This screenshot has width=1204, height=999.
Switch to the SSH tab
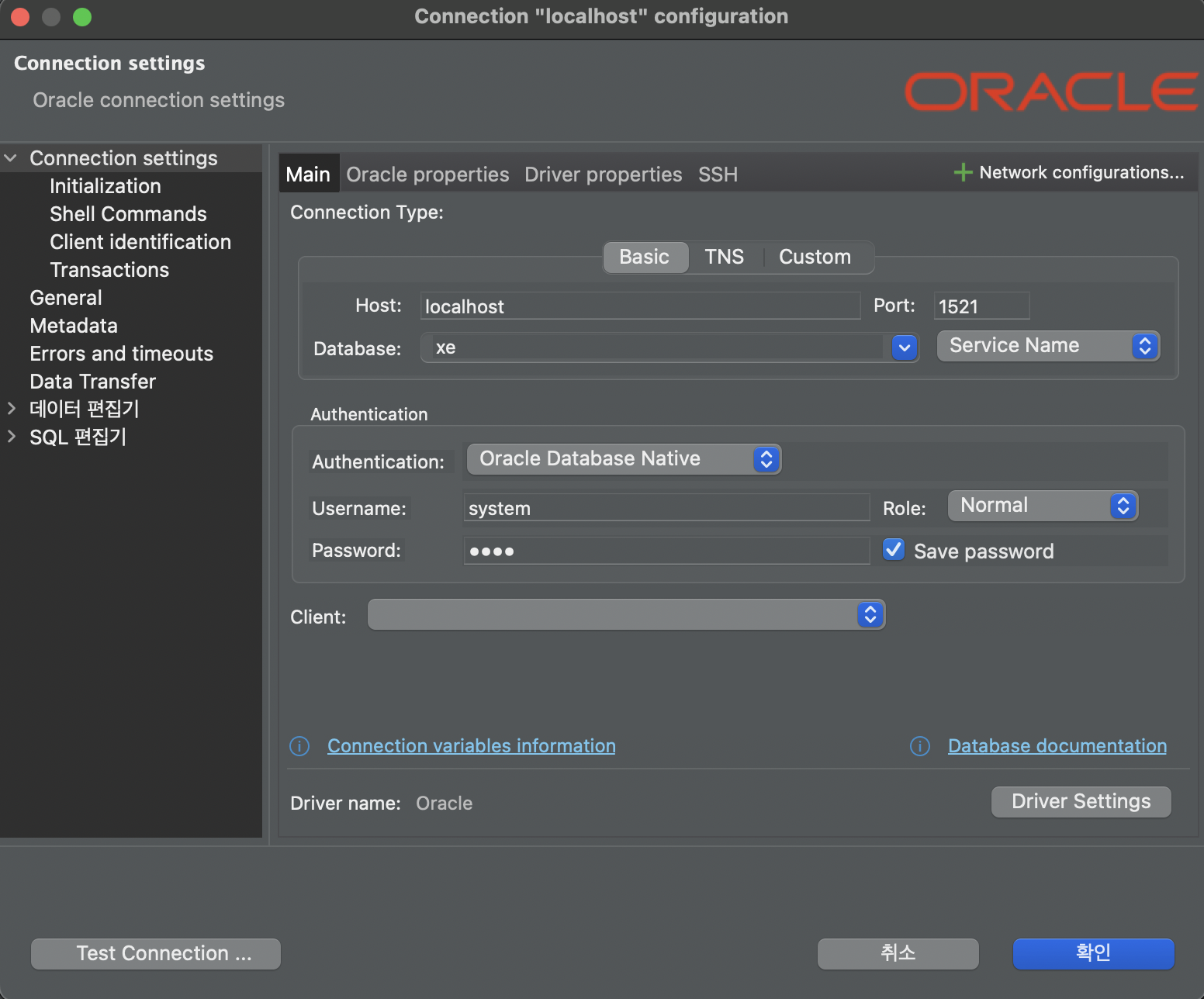coord(718,175)
